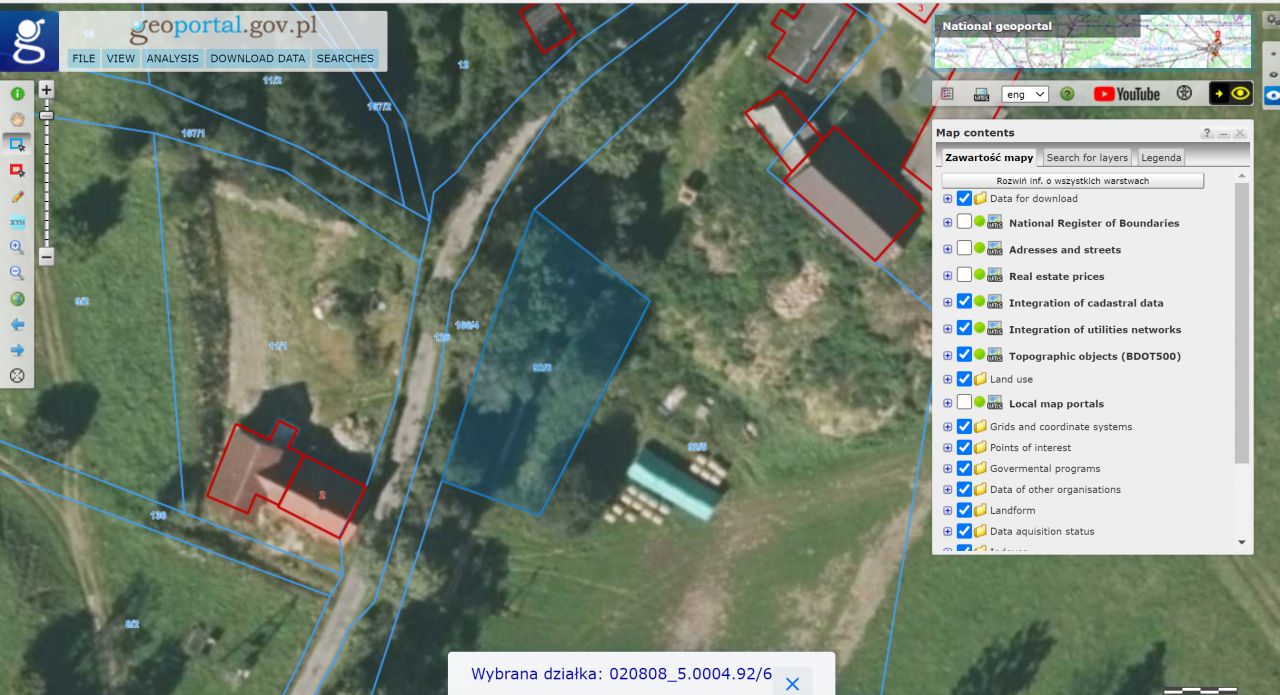Go to previous map view arrow
The height and width of the screenshot is (695, 1280).
17,325
